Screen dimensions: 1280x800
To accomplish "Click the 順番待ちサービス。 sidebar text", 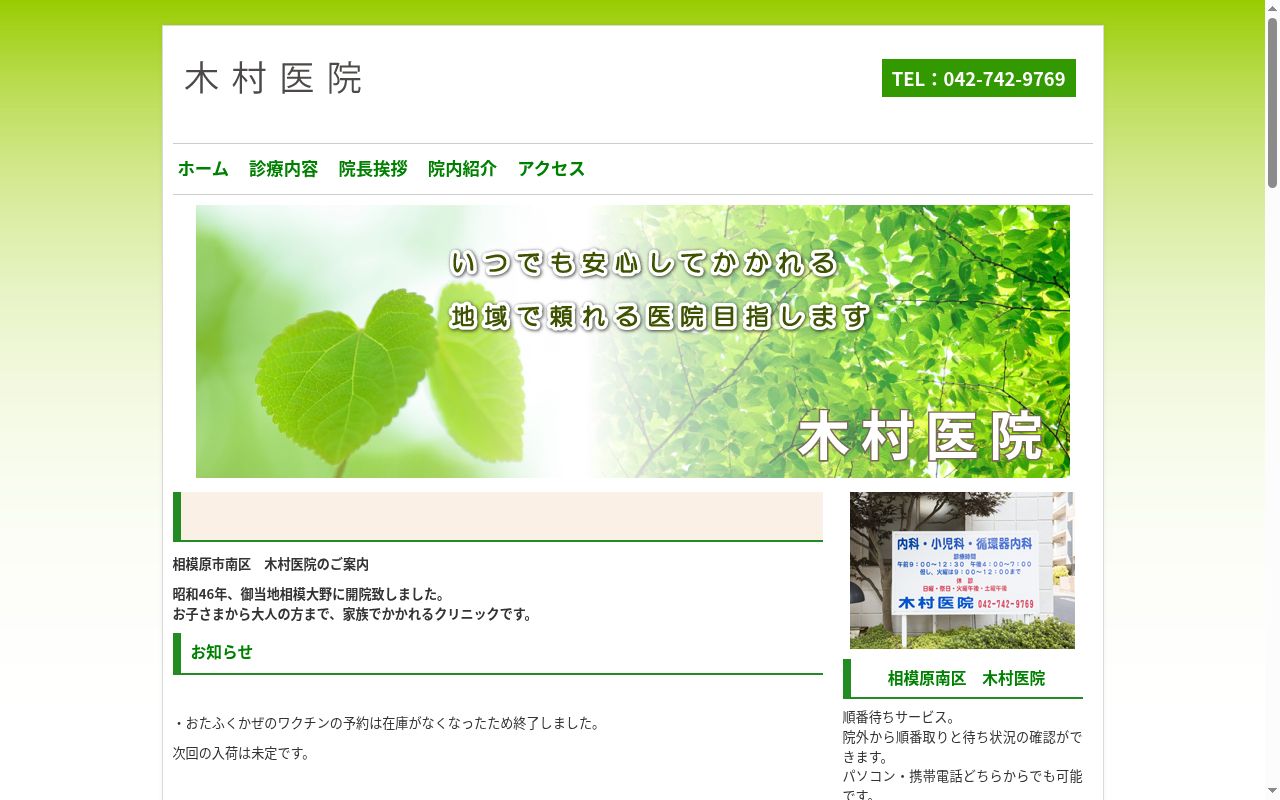I will [900, 717].
